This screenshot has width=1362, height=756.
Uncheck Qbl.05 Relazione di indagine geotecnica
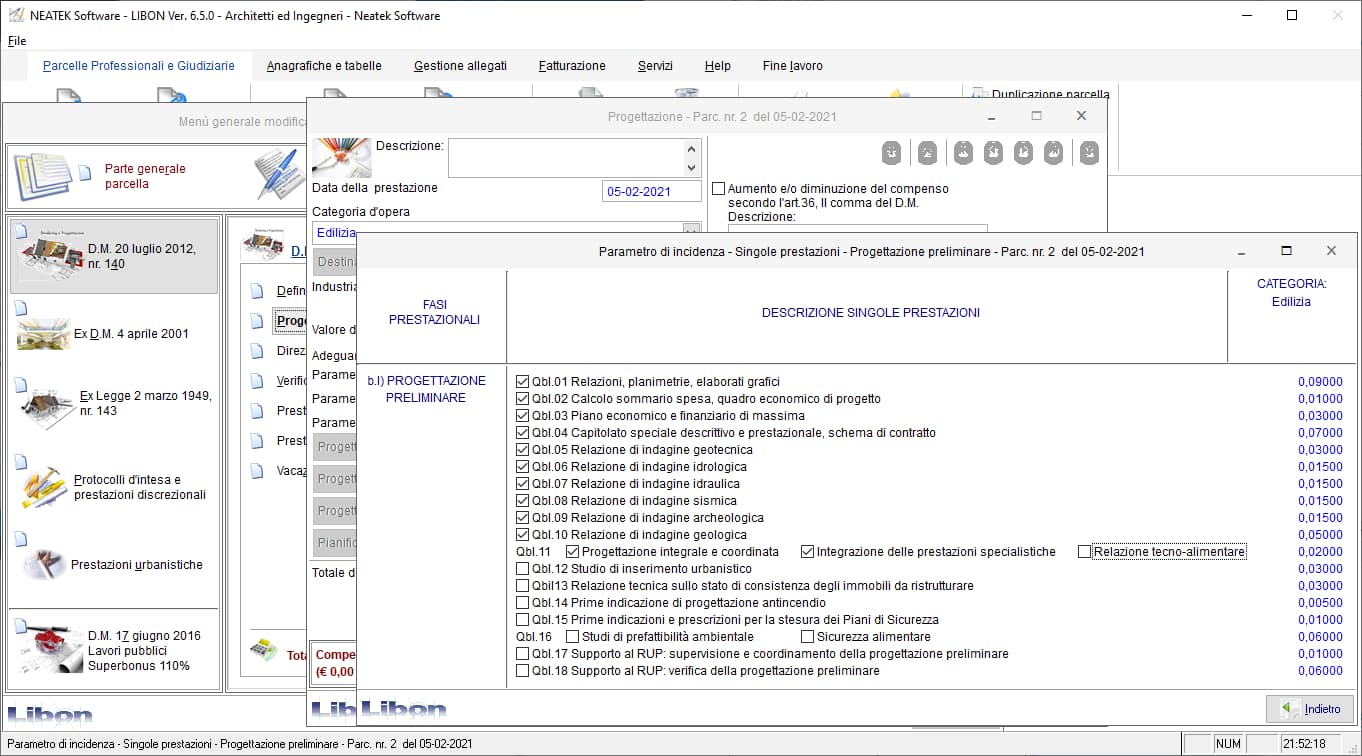click(x=523, y=450)
